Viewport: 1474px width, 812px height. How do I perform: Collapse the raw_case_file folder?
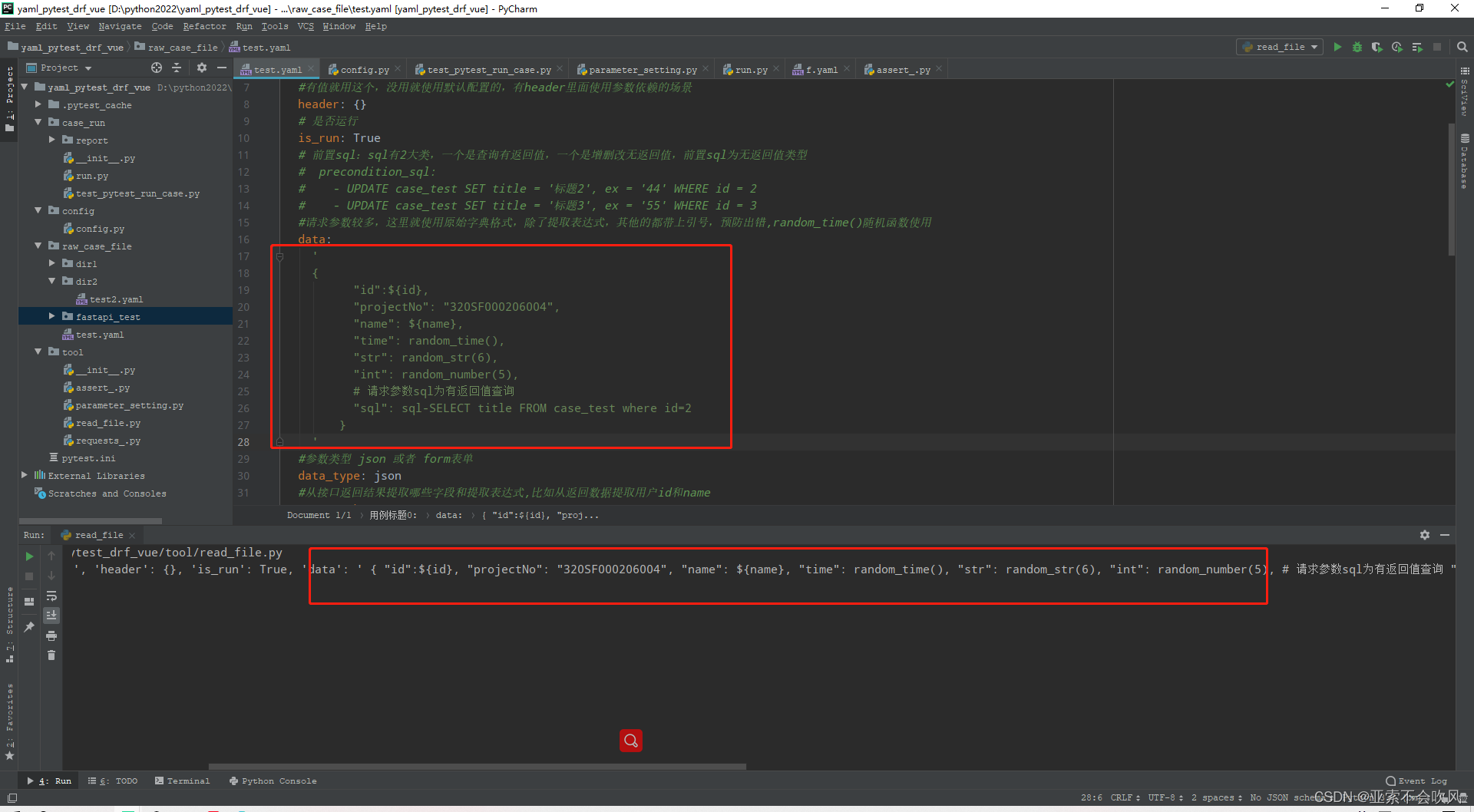38,246
